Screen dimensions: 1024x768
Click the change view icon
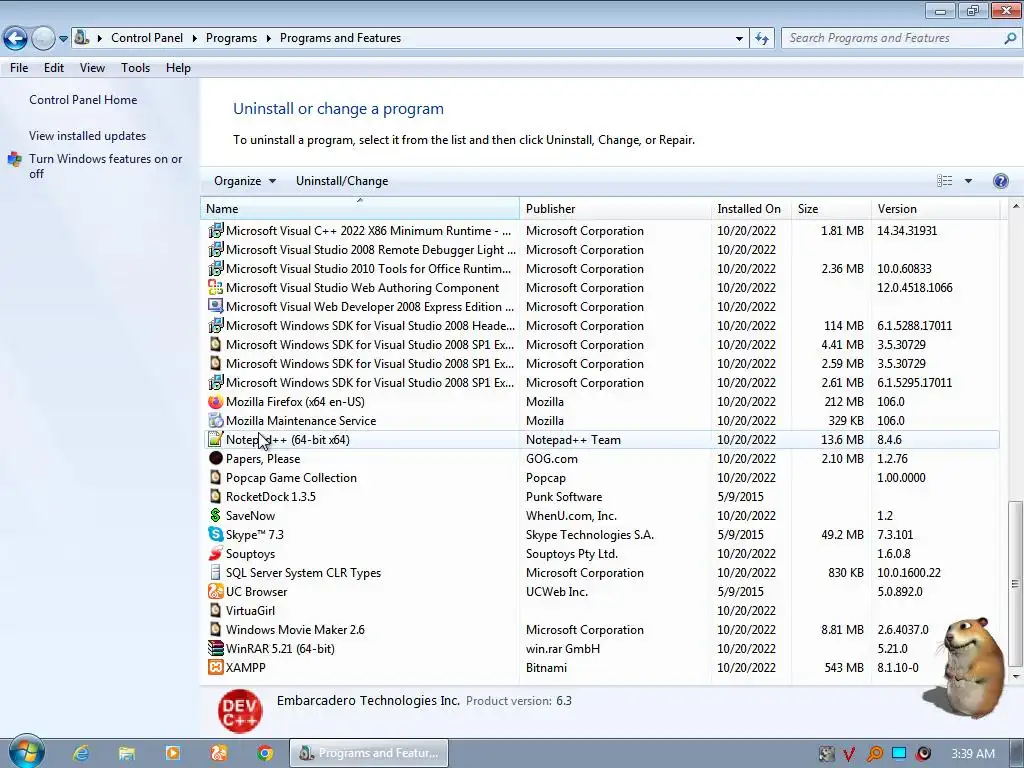[x=944, y=181]
